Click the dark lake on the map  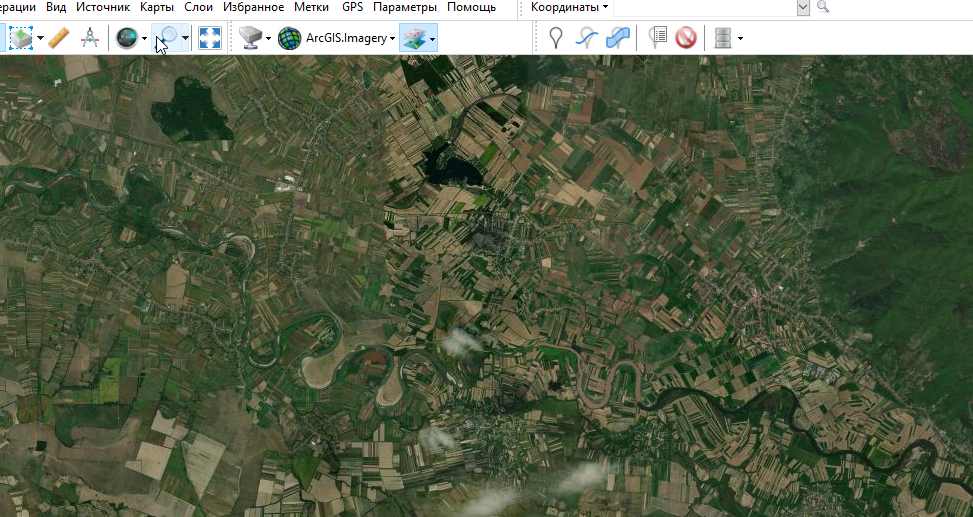click(x=189, y=108)
